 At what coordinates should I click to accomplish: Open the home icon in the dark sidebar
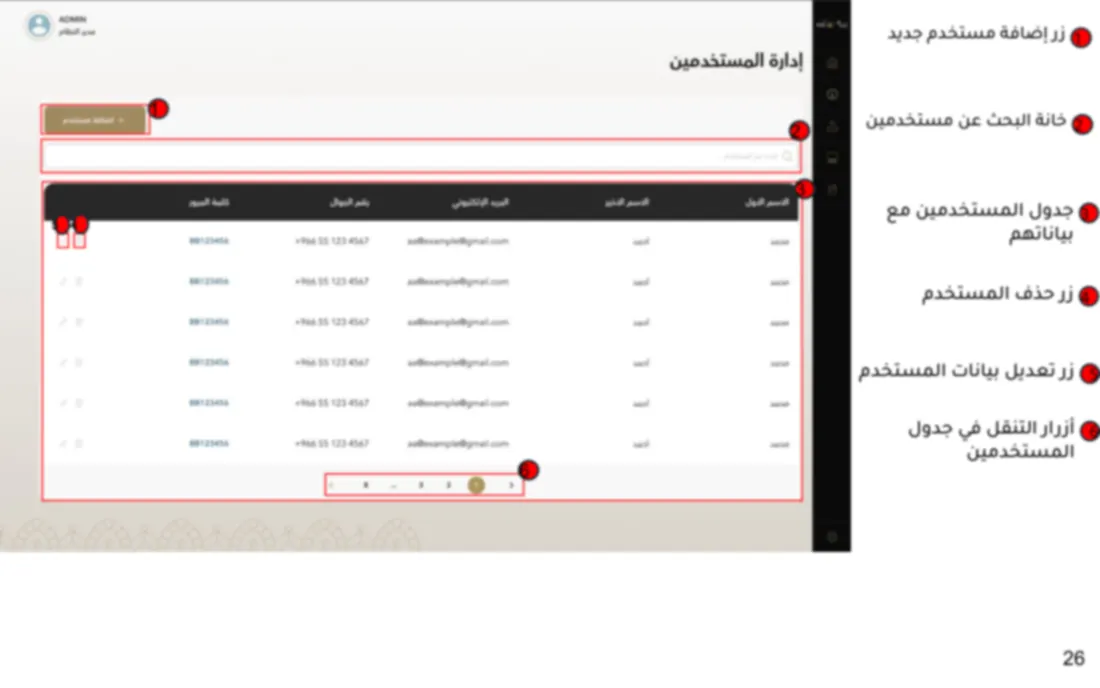(832, 63)
